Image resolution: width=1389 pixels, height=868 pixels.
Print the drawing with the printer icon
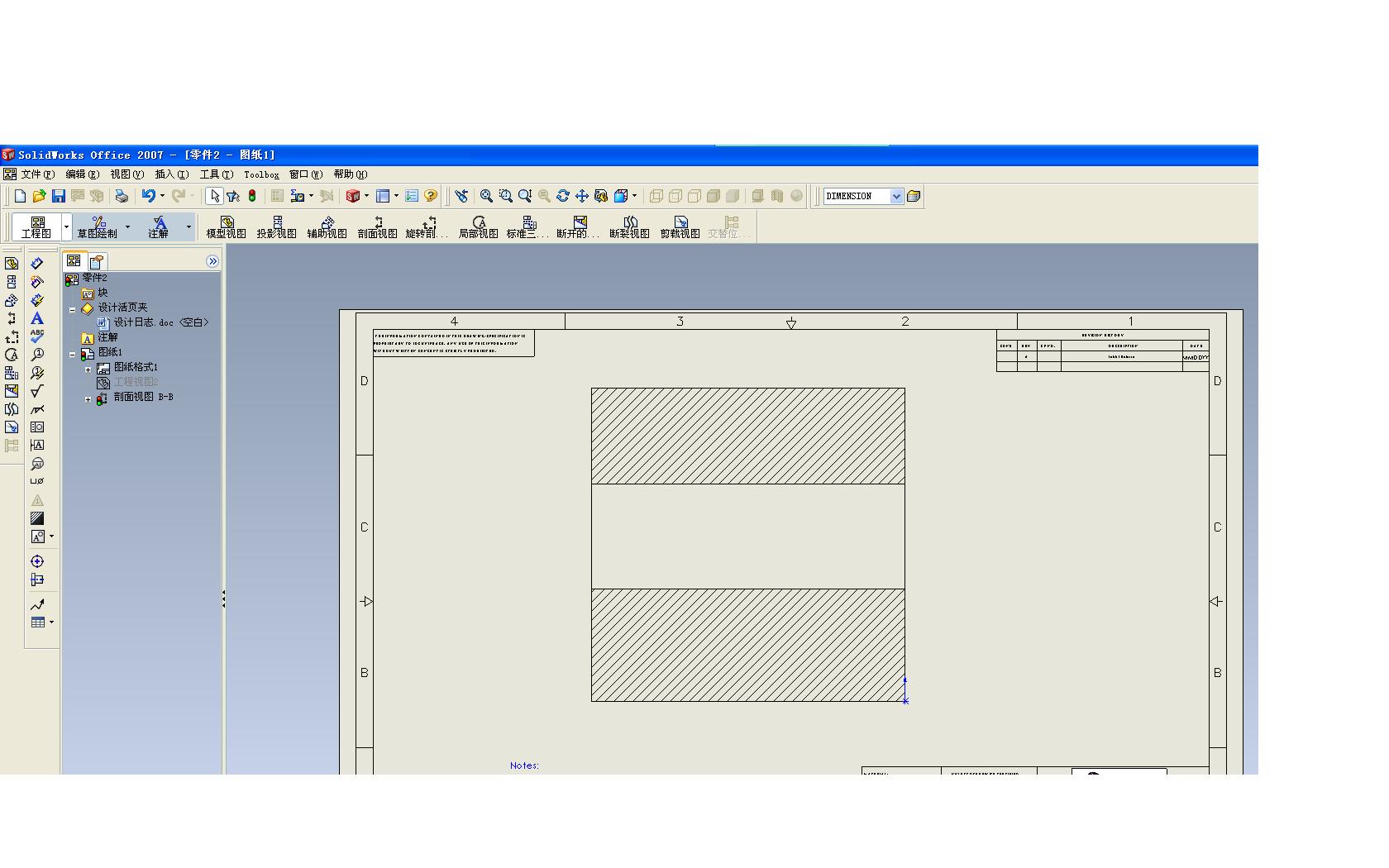tap(122, 196)
